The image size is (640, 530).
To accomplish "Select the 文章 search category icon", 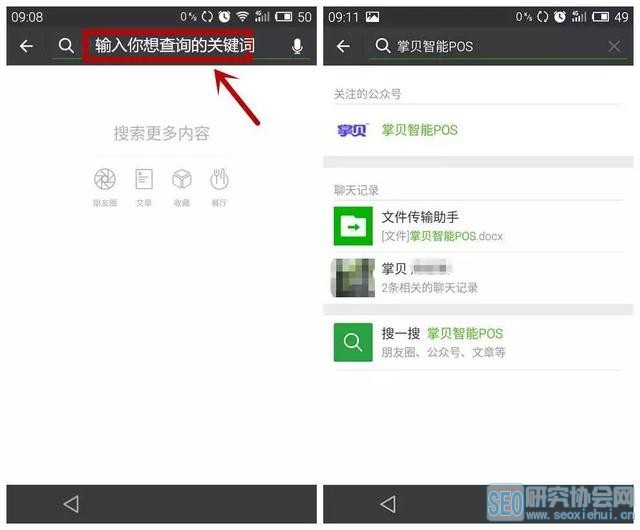I will tap(144, 180).
